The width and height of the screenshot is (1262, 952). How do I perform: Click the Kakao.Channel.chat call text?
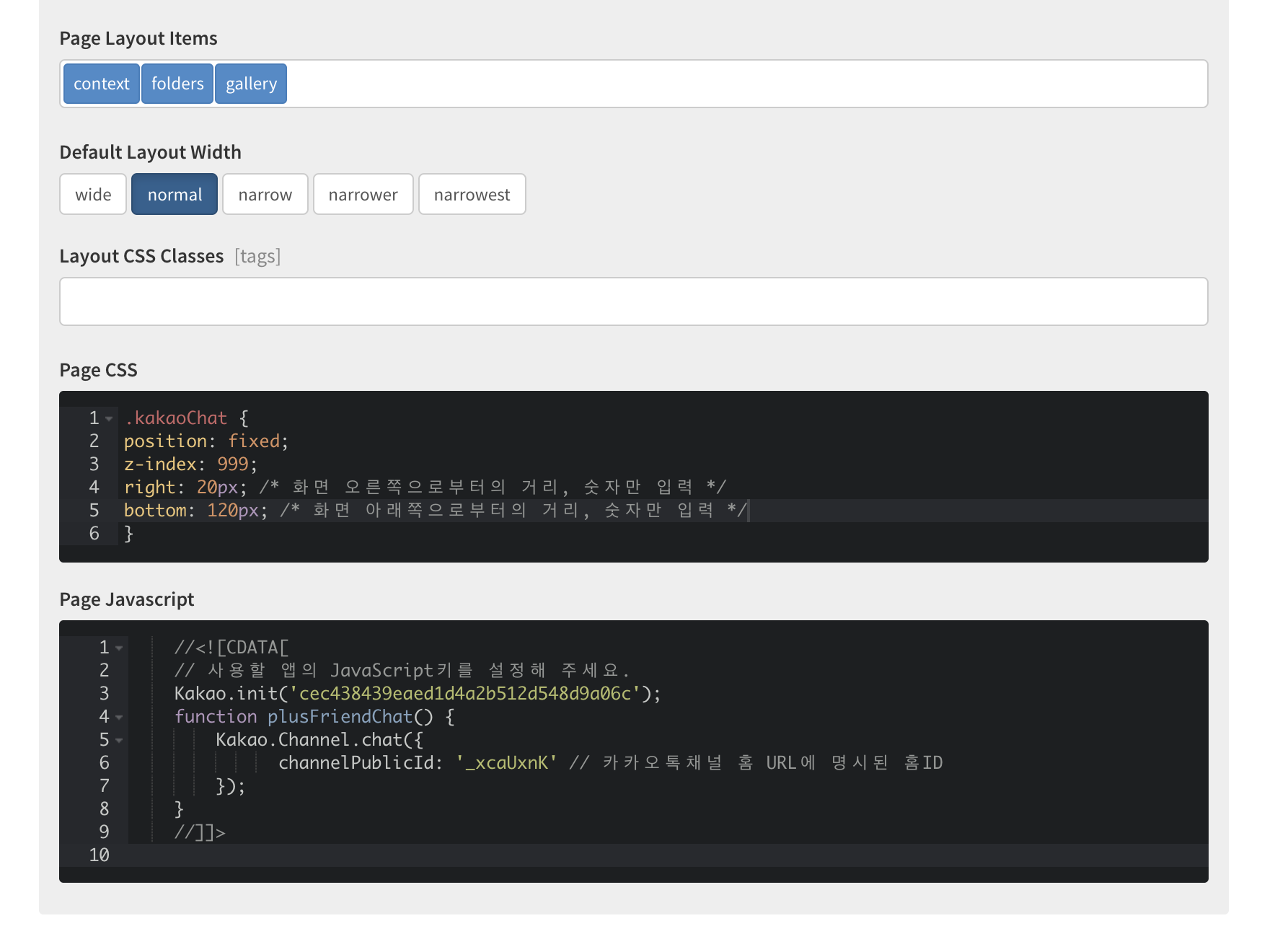[319, 740]
